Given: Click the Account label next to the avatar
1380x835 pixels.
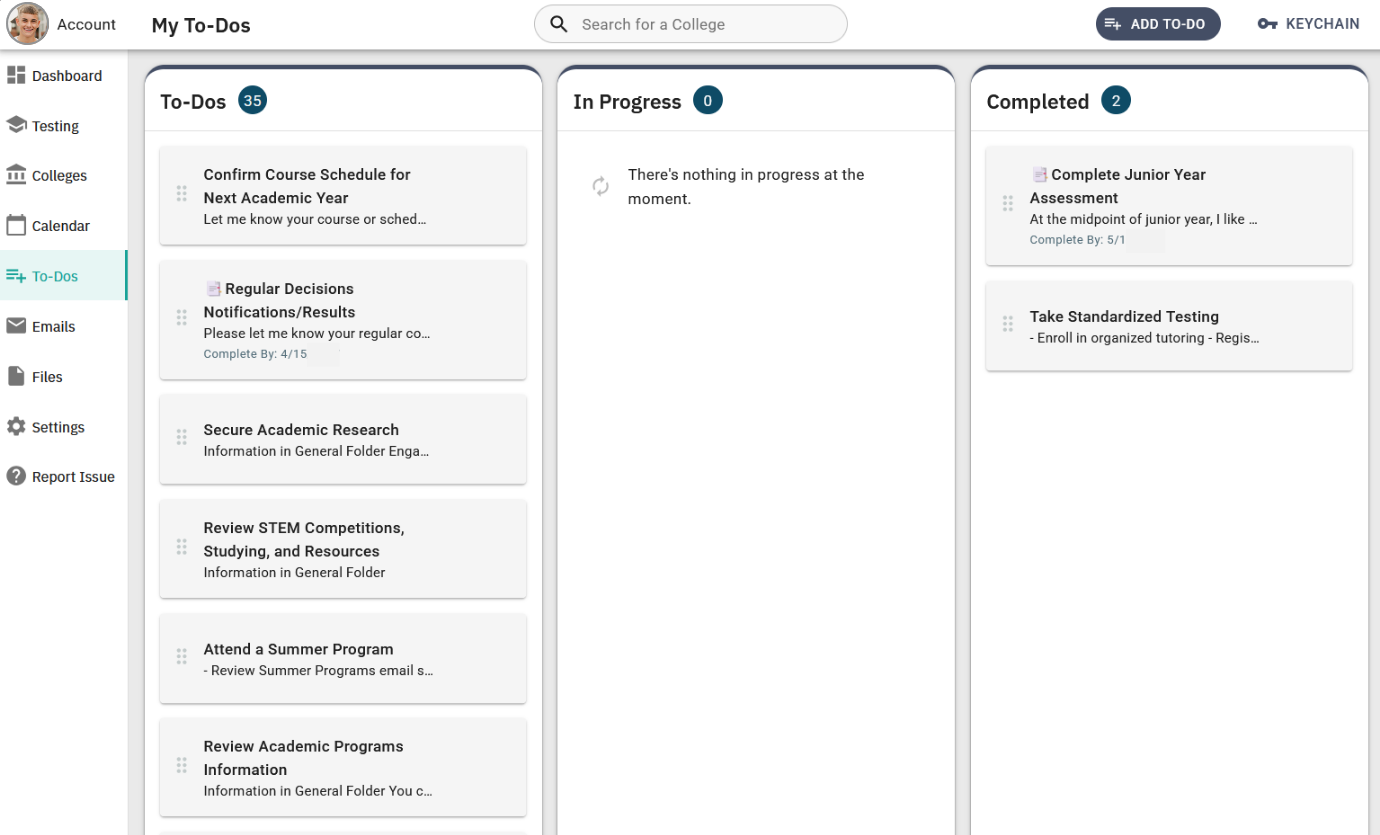Looking at the screenshot, I should pos(86,24).
